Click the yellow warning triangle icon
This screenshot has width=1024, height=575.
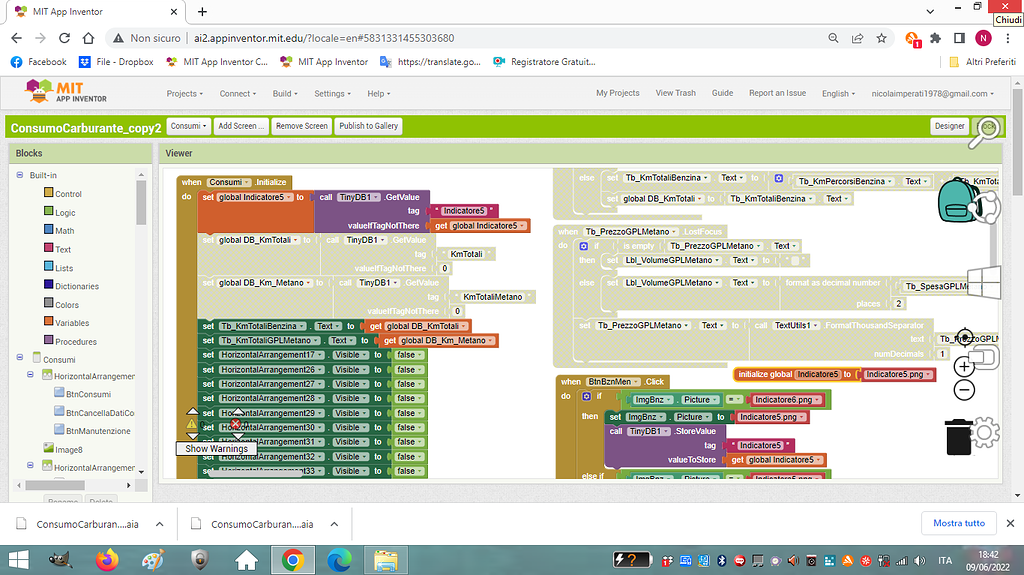tap(192, 424)
